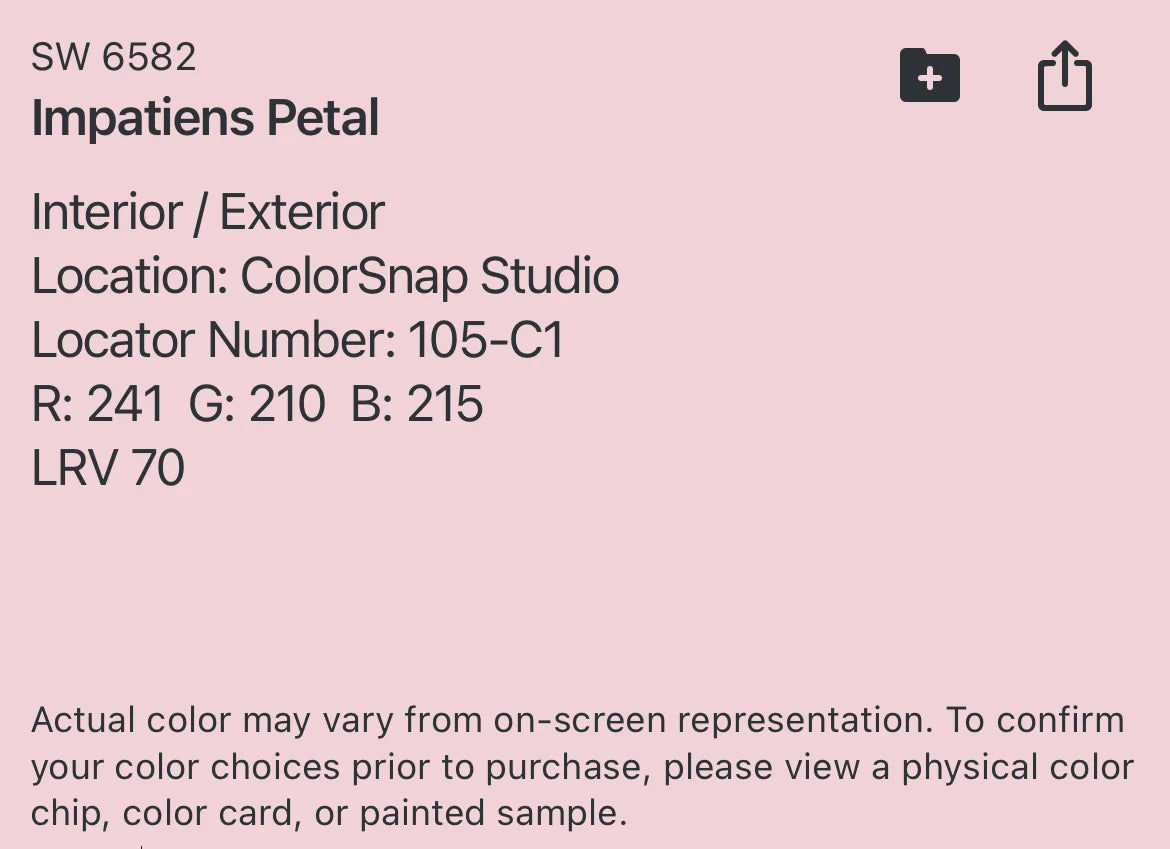Tap the word 'Petal' in the title
This screenshot has width=1170, height=849.
click(x=323, y=118)
